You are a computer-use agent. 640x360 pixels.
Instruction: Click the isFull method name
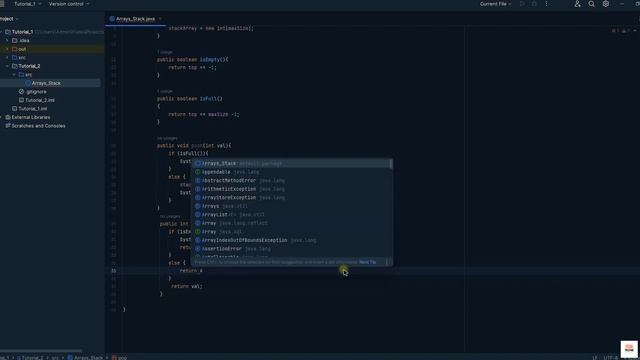(x=210, y=99)
